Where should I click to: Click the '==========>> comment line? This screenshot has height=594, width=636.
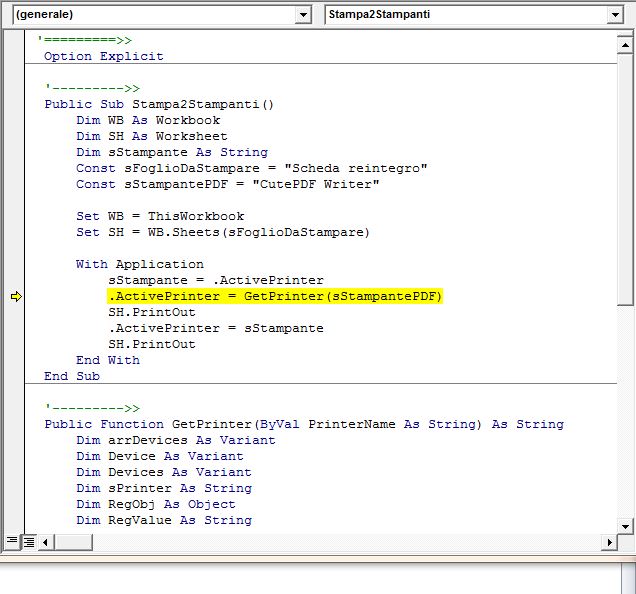pos(84,40)
